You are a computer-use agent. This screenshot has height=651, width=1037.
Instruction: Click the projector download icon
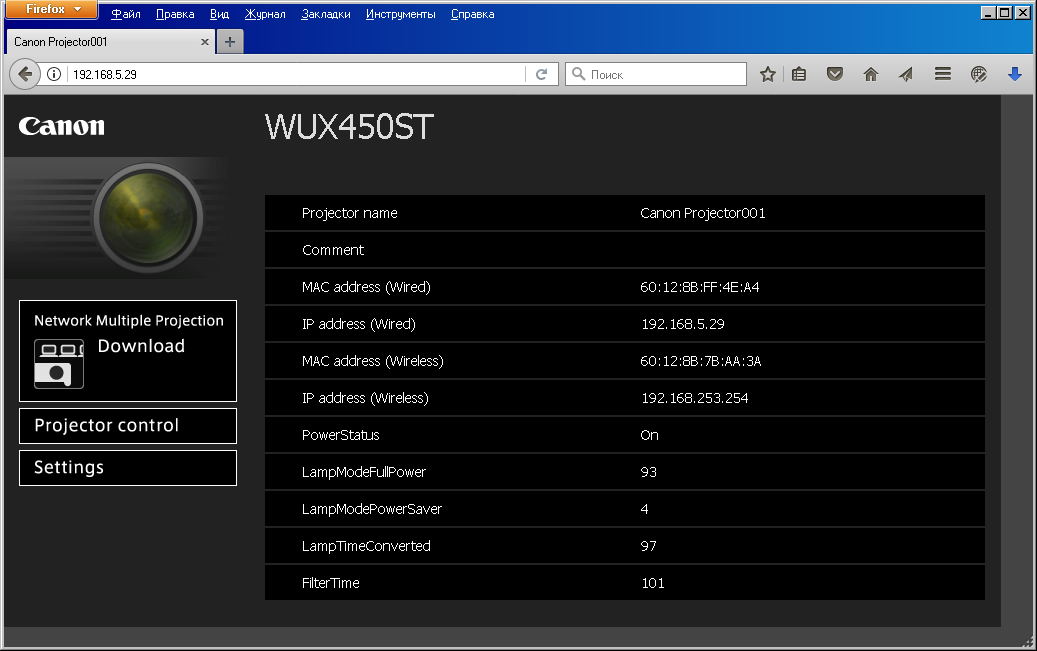tap(59, 364)
